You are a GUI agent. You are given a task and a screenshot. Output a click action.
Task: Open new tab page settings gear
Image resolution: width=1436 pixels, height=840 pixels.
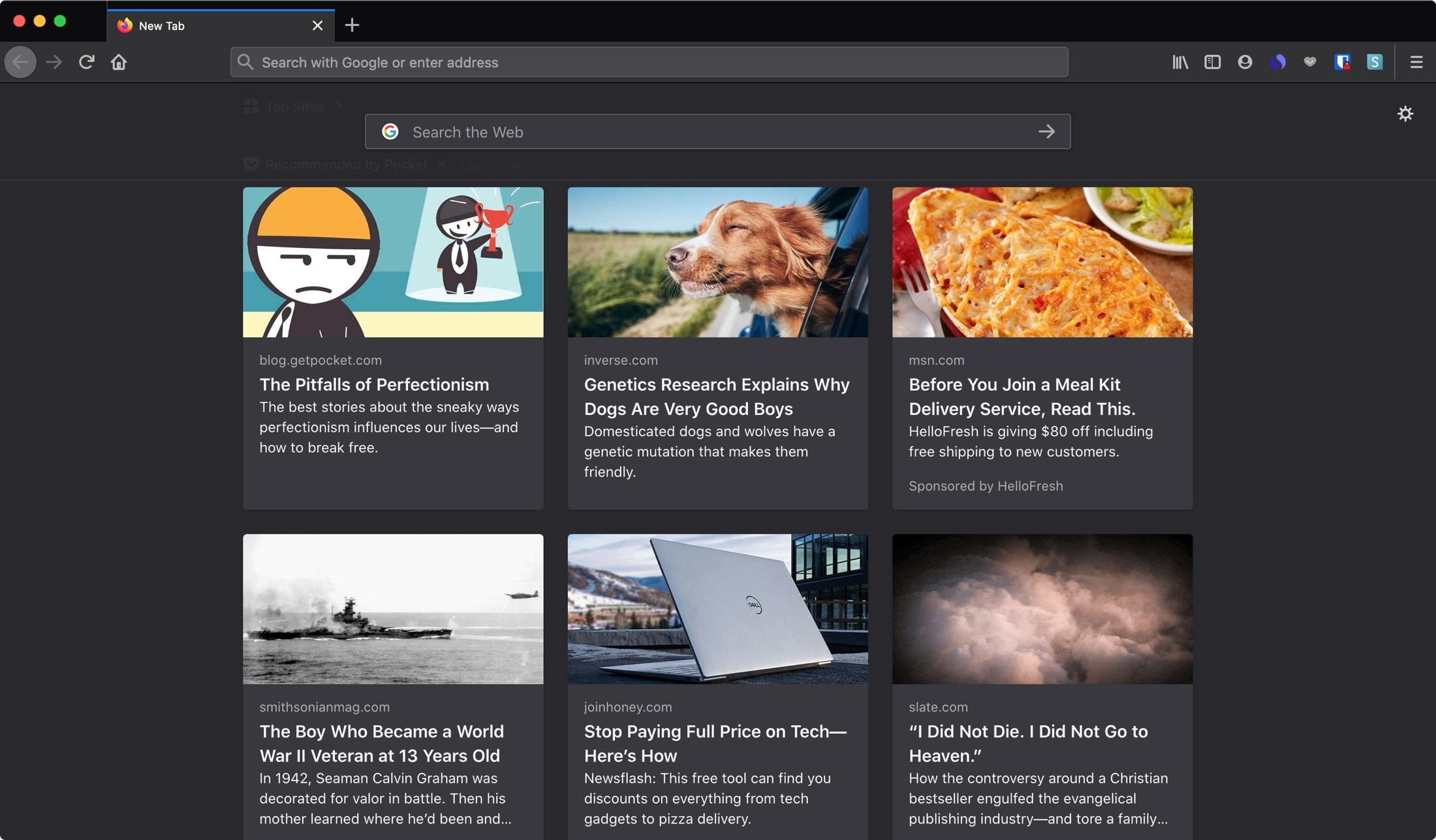point(1405,114)
